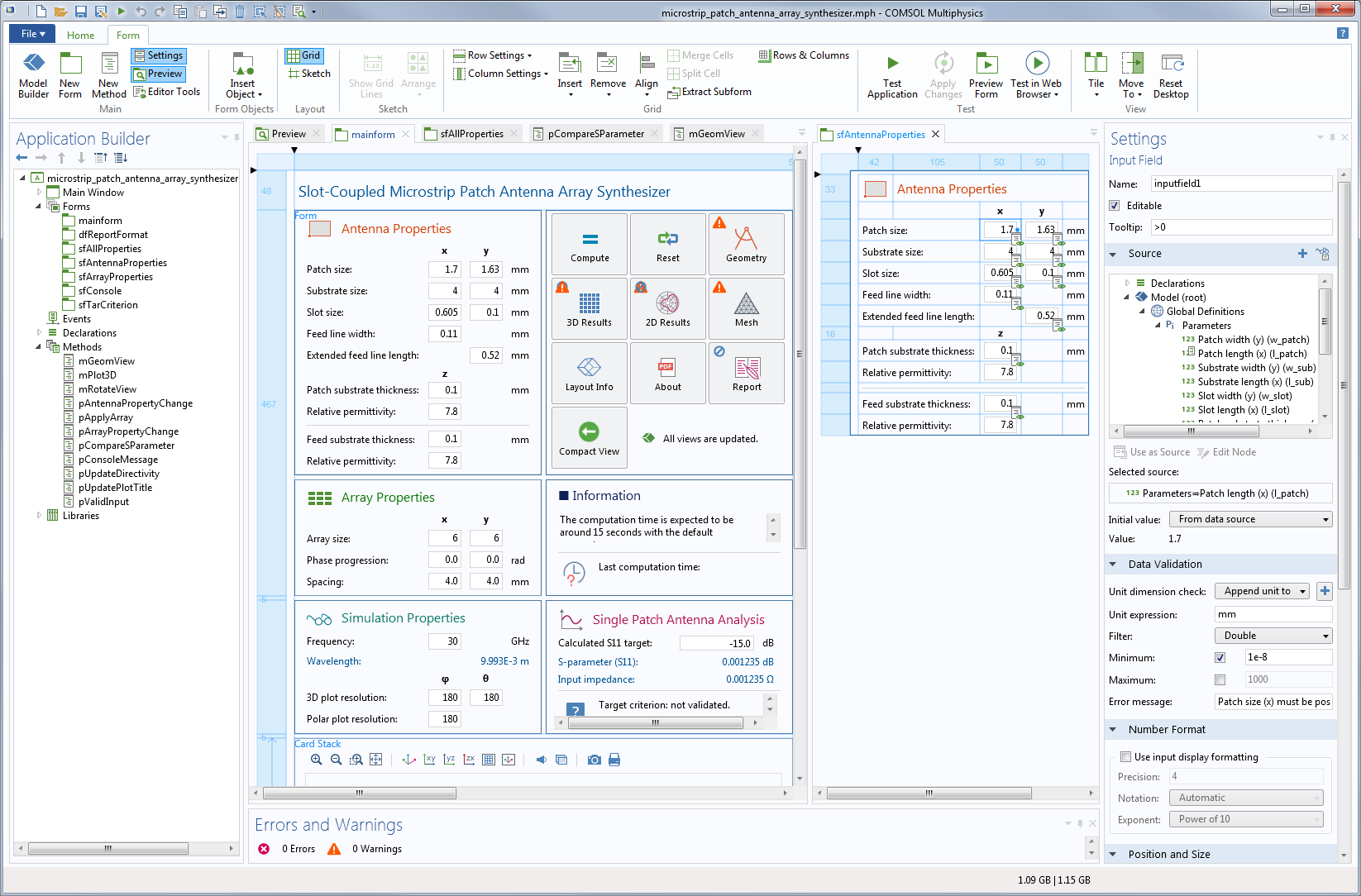1361x896 pixels.
Task: Open Row Settings dropdown
Action: coord(493,55)
